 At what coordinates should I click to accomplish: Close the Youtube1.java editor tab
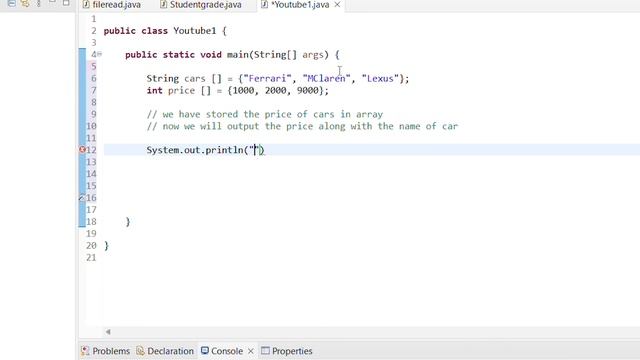point(337,4)
